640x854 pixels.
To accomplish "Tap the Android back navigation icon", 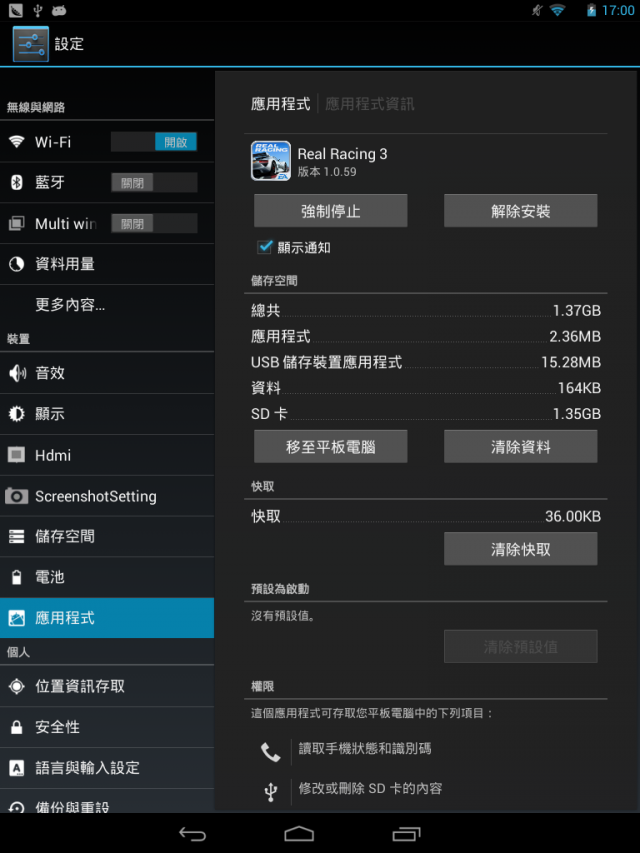I will pos(193,834).
